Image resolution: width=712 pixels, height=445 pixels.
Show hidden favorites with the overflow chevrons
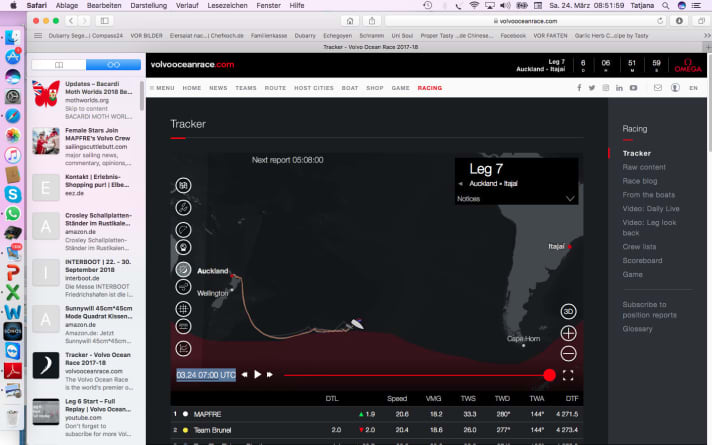(707, 35)
